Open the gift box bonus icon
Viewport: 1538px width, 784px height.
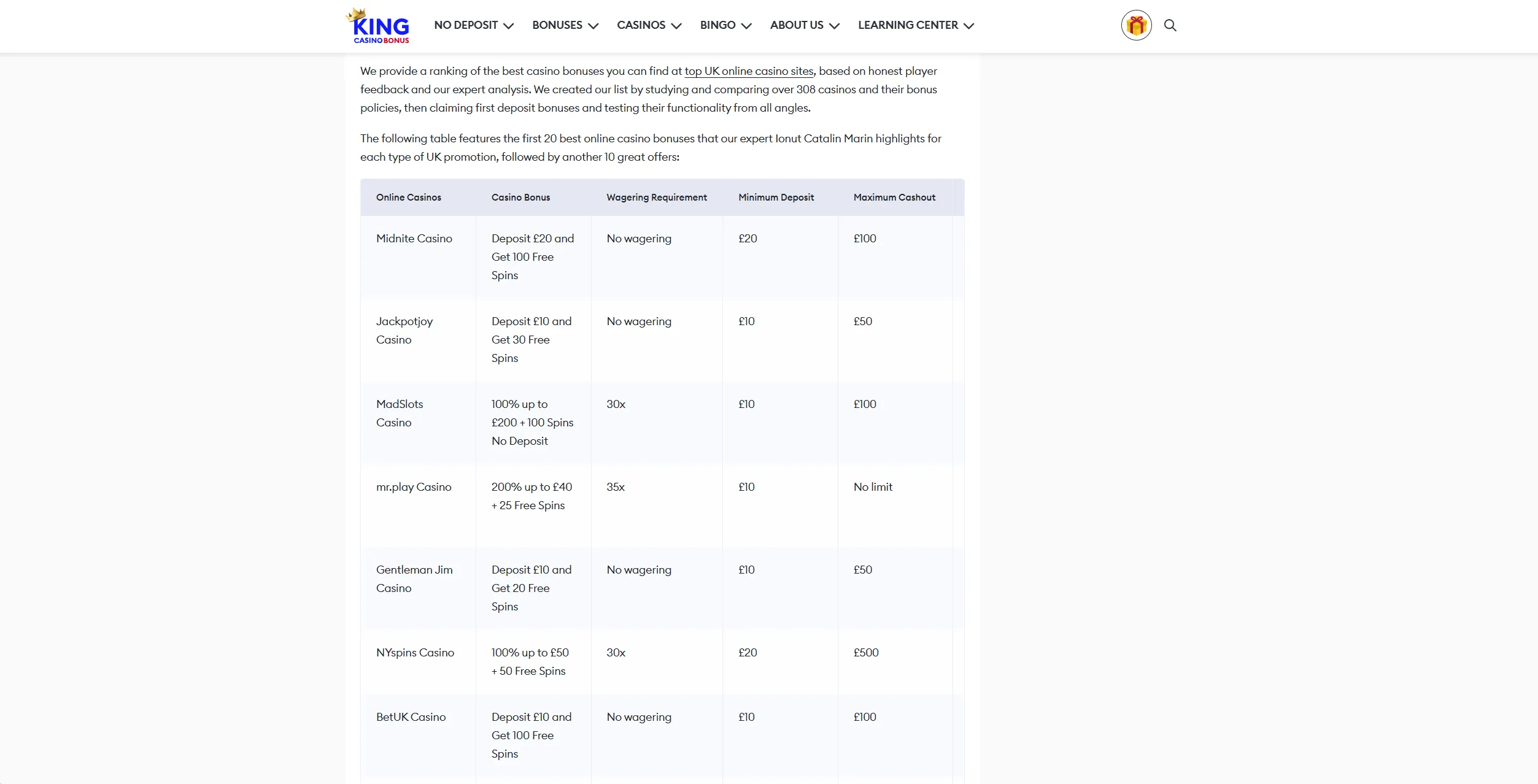point(1136,25)
